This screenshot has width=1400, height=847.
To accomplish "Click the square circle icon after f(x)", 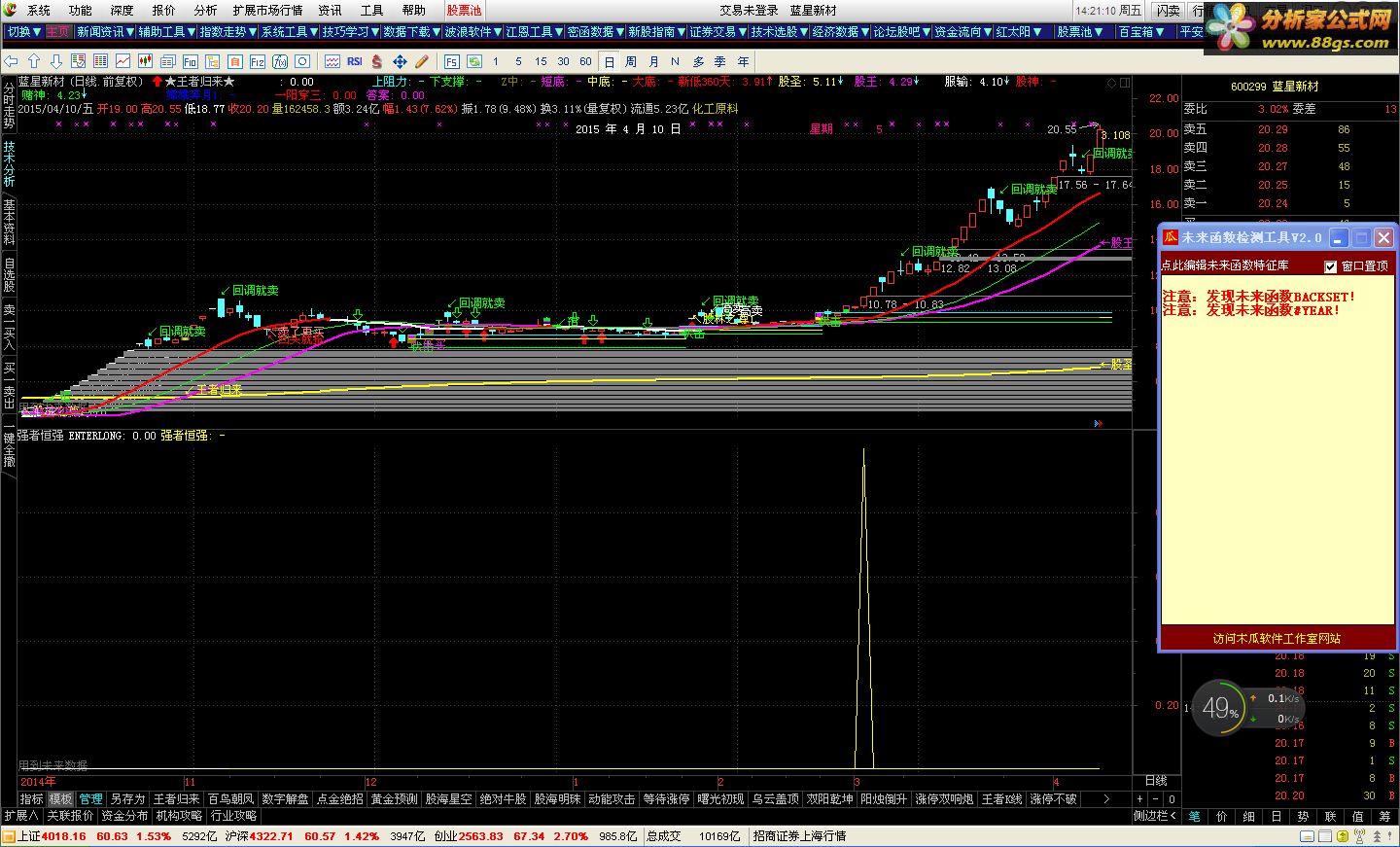I will [302, 61].
